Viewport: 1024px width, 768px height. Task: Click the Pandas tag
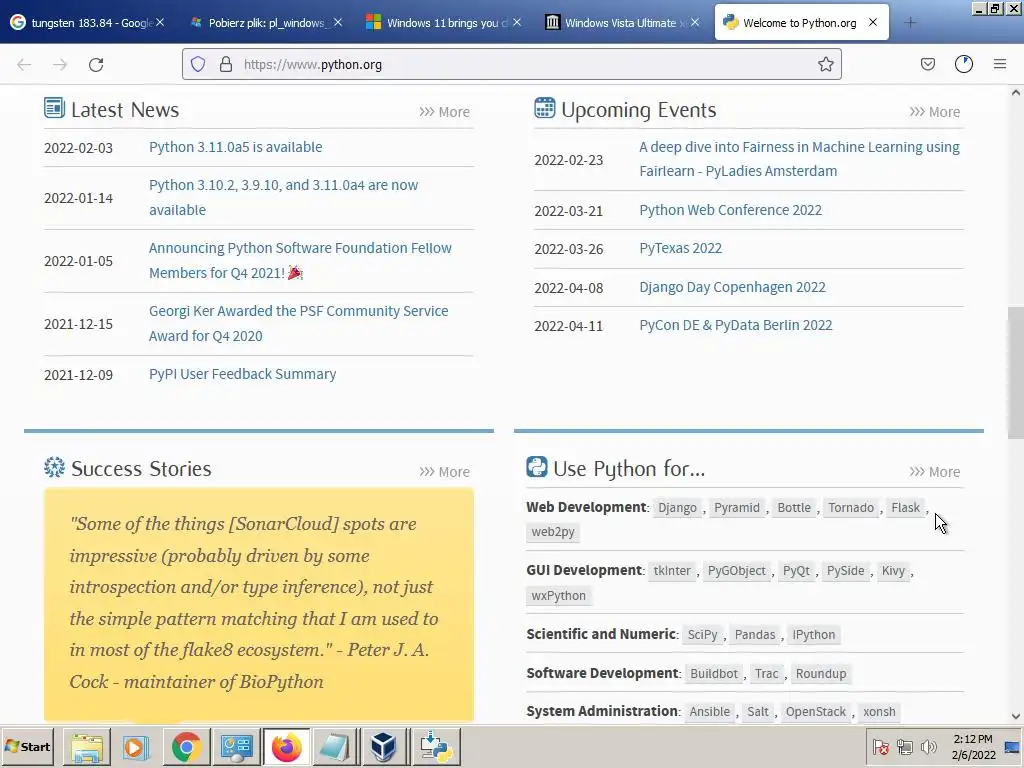coord(755,634)
